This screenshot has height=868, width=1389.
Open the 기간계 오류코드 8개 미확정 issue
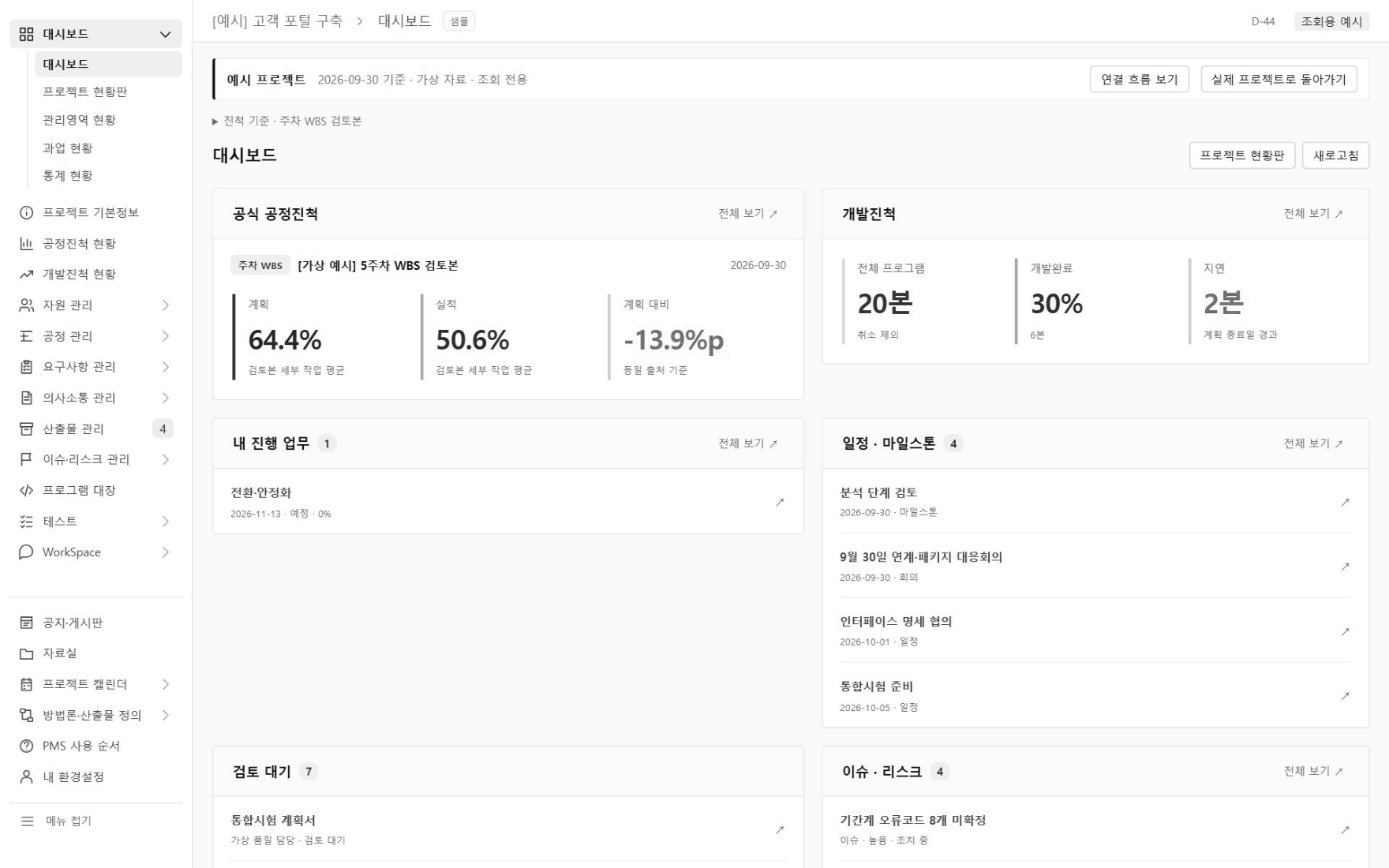(1095, 829)
